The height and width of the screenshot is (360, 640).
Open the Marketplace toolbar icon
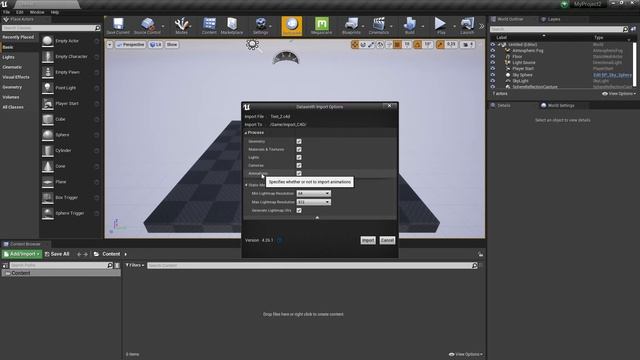tap(232, 24)
